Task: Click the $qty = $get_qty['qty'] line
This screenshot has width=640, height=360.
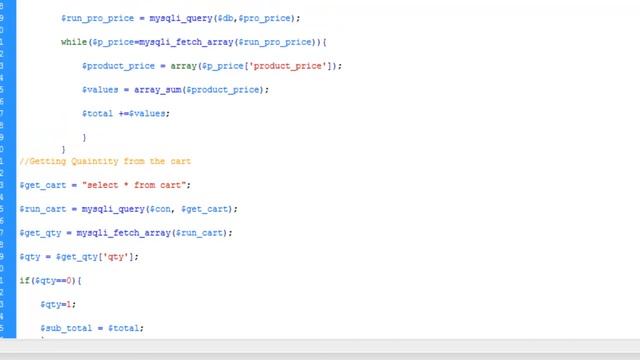Action: coord(79,257)
